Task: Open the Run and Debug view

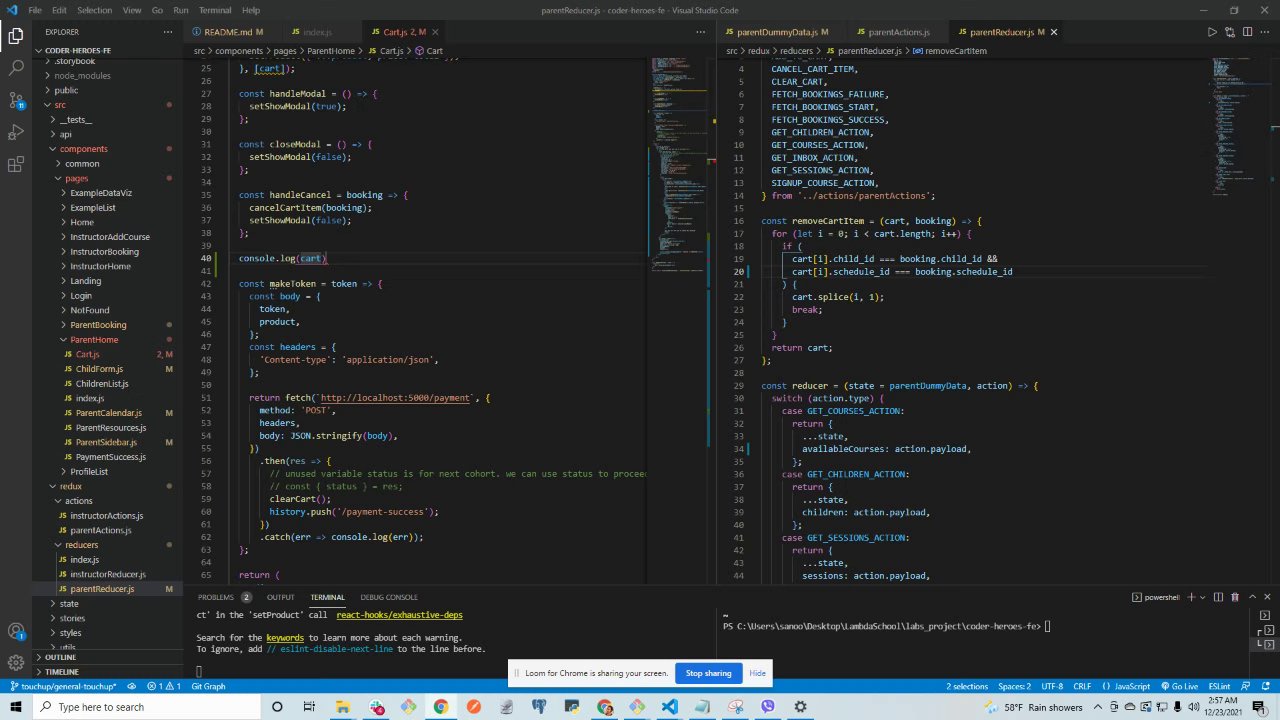Action: (16, 132)
